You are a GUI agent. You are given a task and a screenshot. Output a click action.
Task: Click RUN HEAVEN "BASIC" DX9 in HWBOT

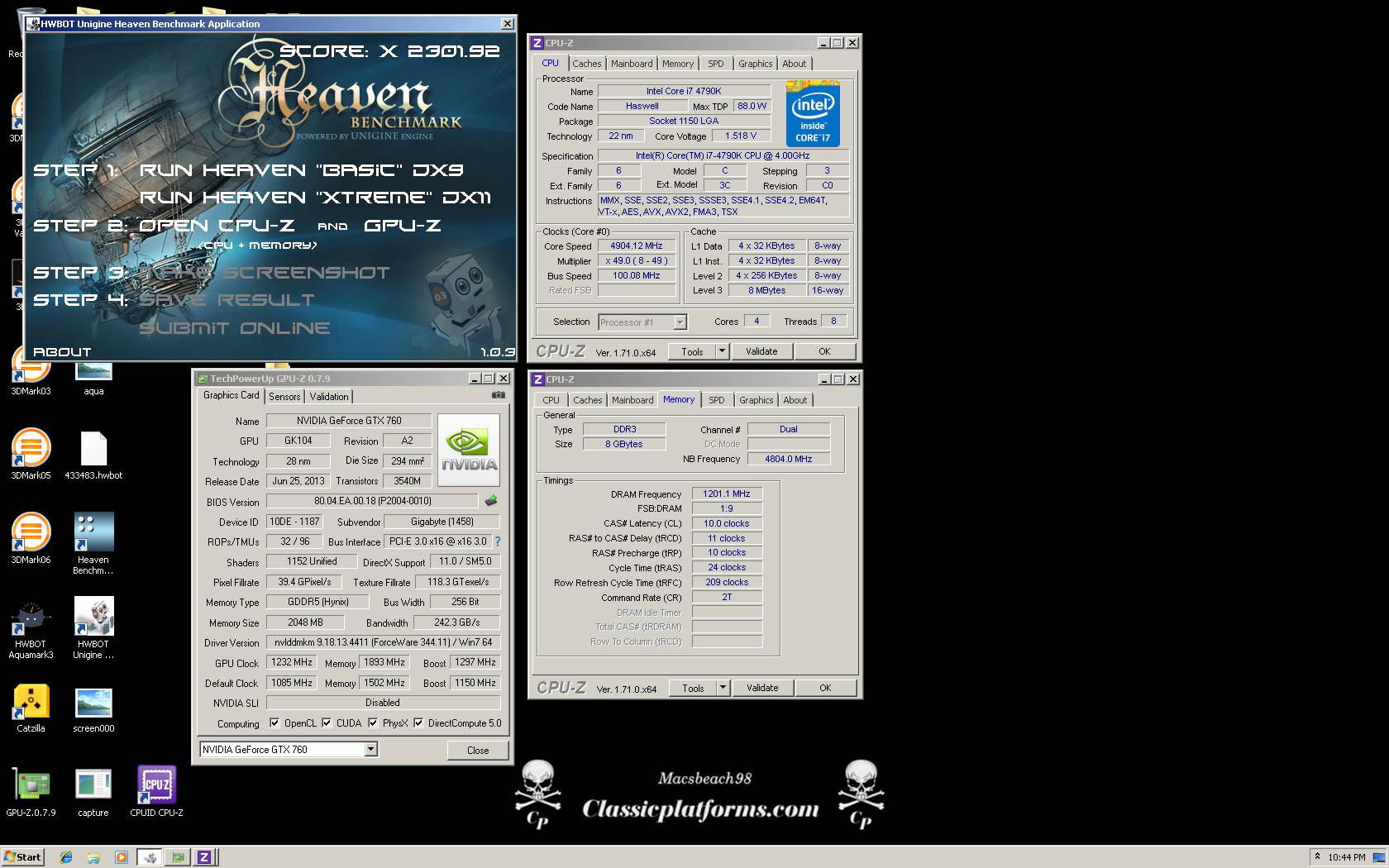302,170
